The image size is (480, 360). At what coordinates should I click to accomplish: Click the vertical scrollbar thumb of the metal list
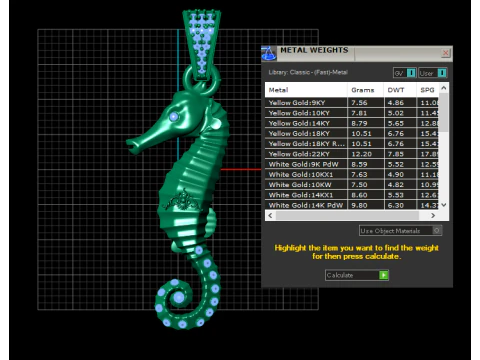click(x=444, y=112)
